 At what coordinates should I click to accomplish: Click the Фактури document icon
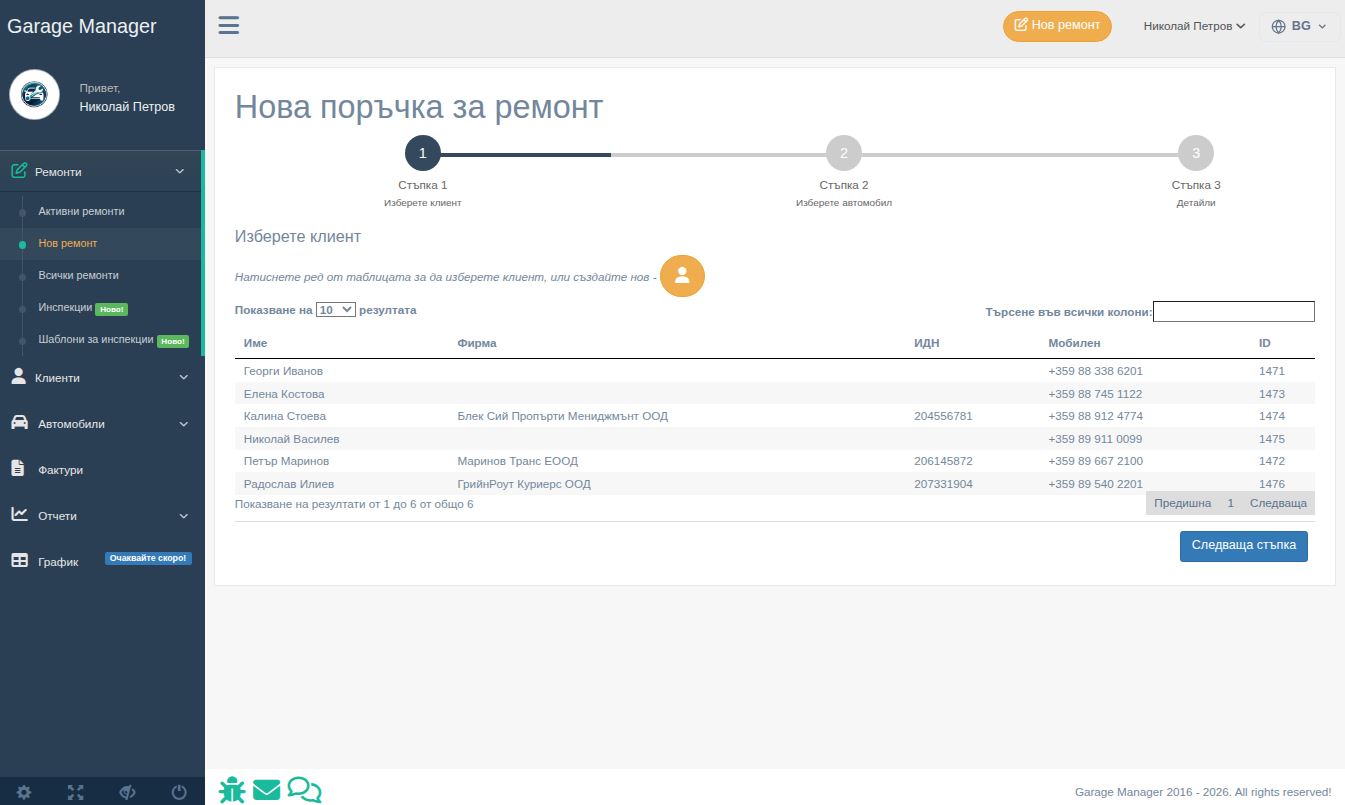[x=18, y=468]
